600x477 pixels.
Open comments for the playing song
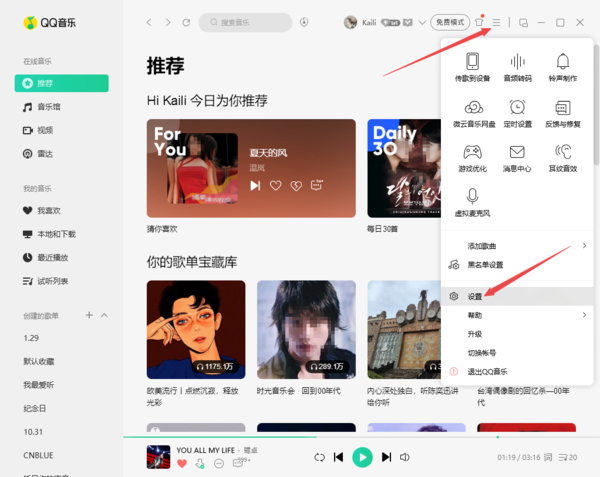coord(240,462)
